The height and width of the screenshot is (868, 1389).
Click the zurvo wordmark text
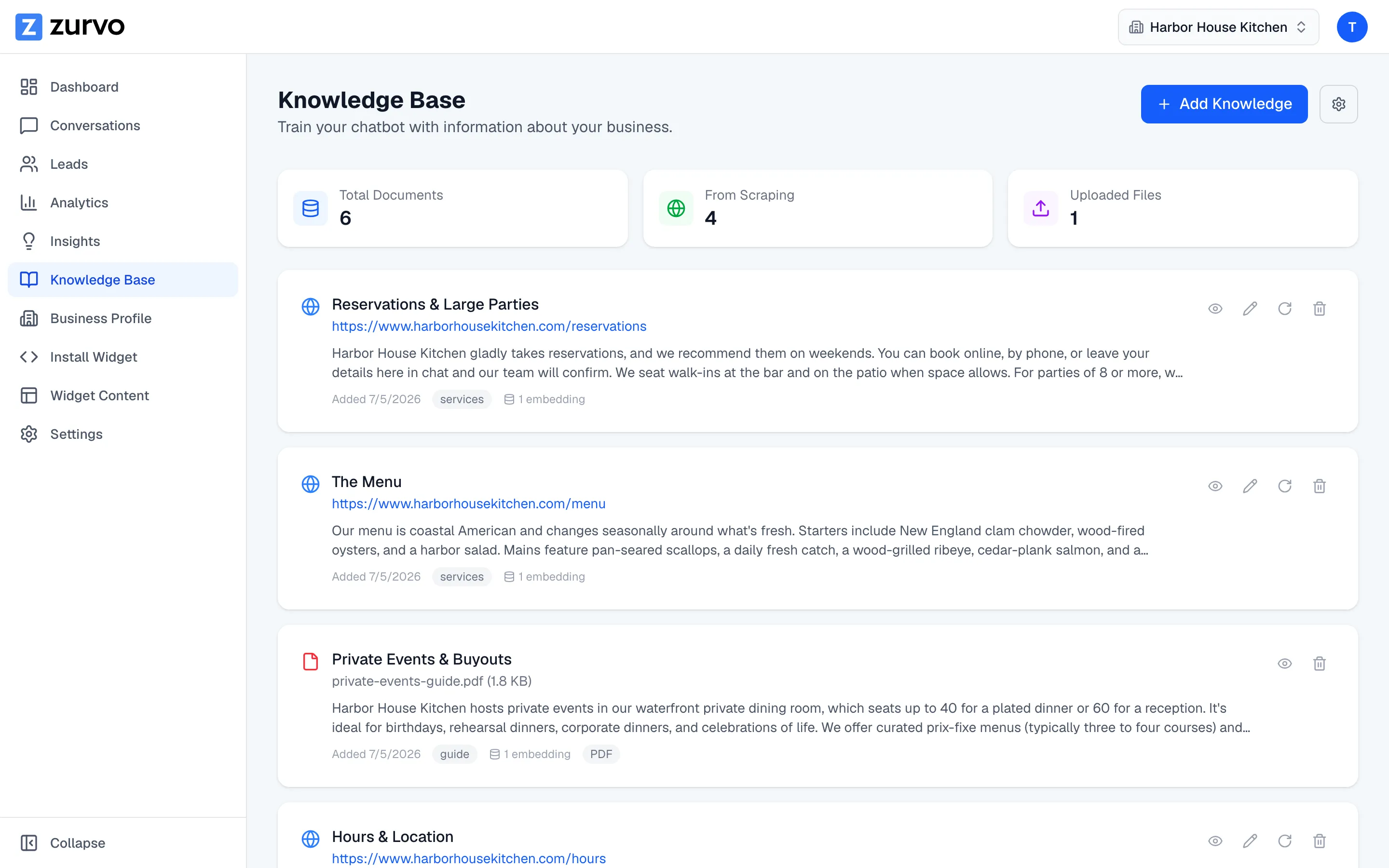click(87, 27)
